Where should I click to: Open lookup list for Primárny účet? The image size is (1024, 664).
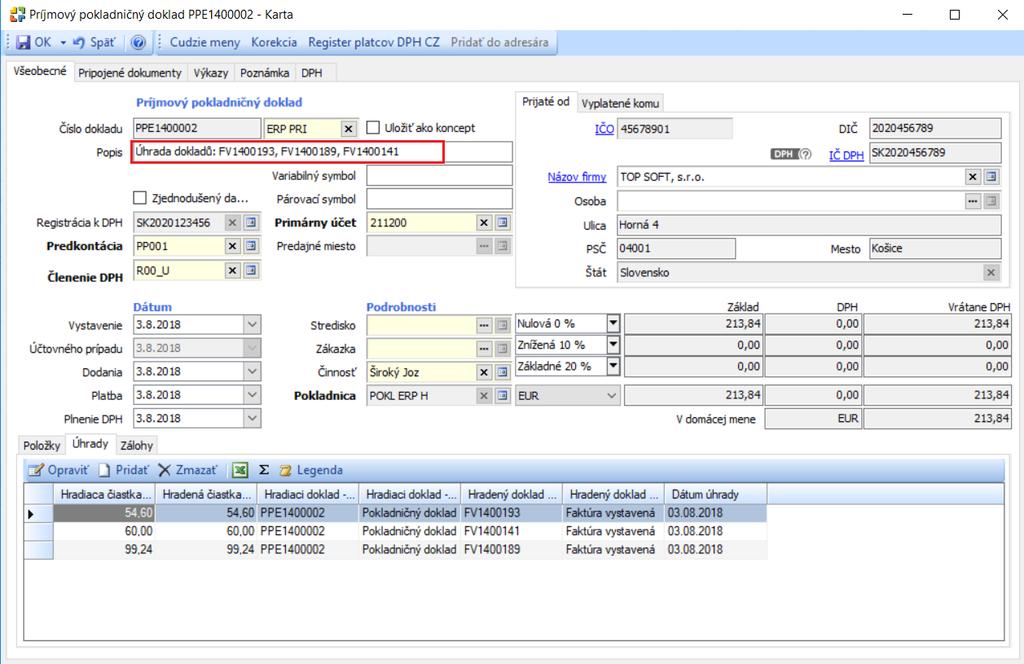[502, 223]
